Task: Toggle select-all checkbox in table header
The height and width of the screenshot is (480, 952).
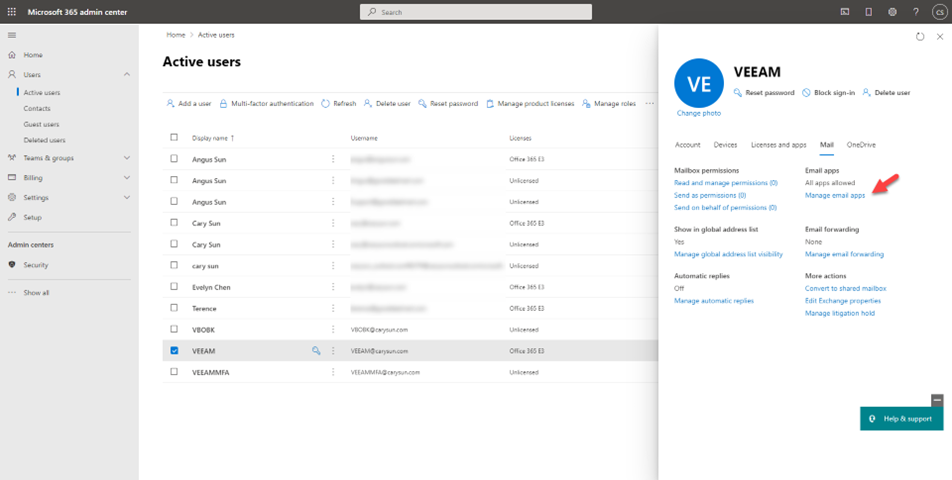Action: pos(174,137)
